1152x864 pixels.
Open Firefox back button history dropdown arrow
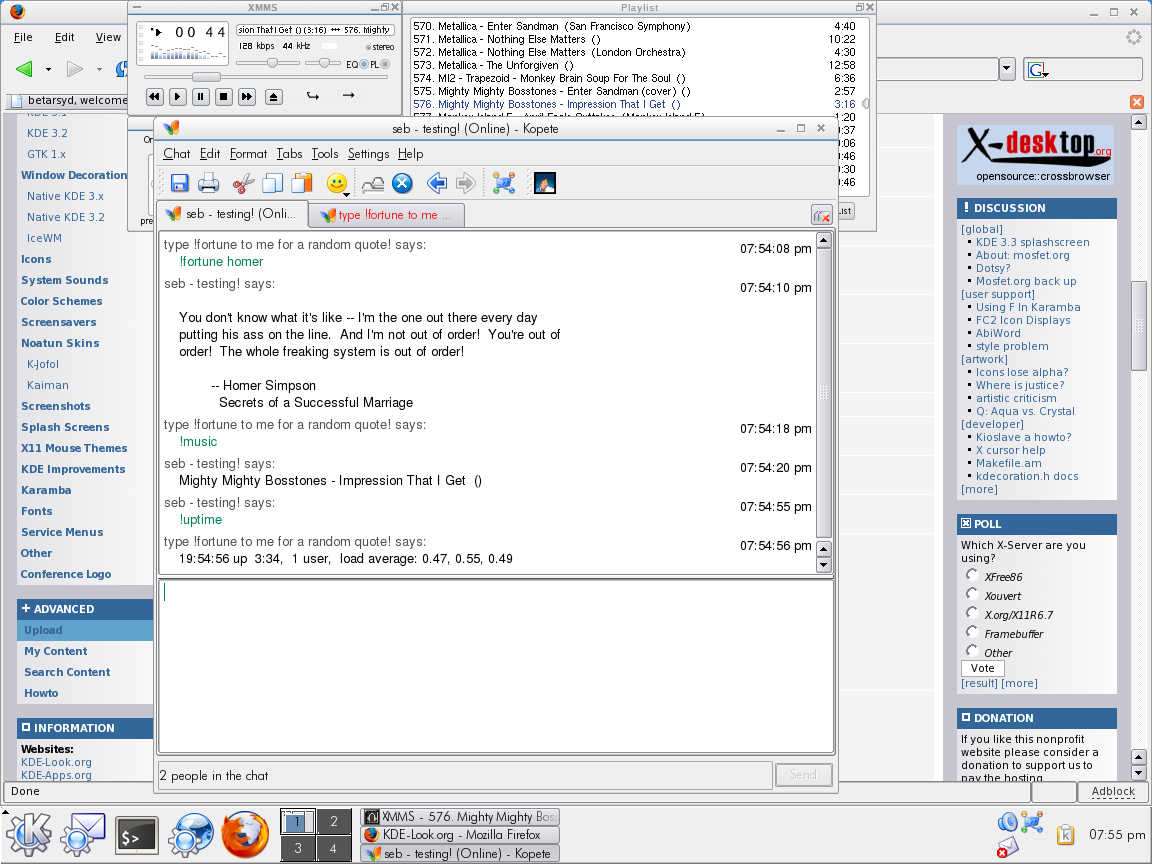click(48, 70)
